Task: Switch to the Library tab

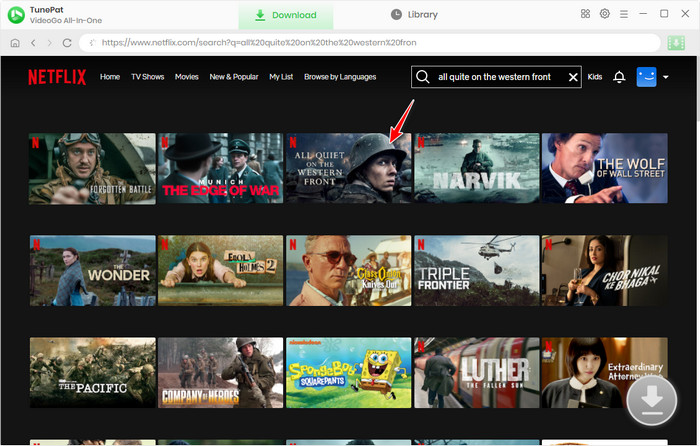Action: pos(414,15)
